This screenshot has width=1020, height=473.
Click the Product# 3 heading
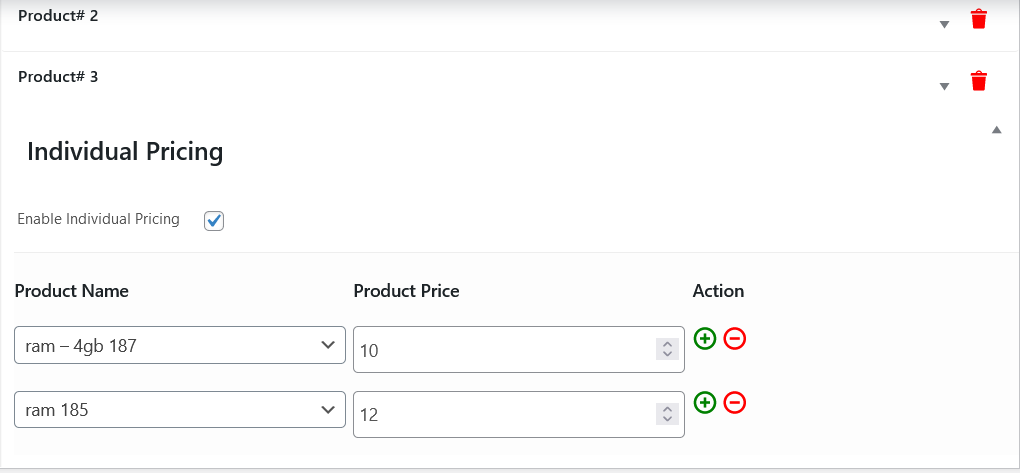[x=58, y=76]
